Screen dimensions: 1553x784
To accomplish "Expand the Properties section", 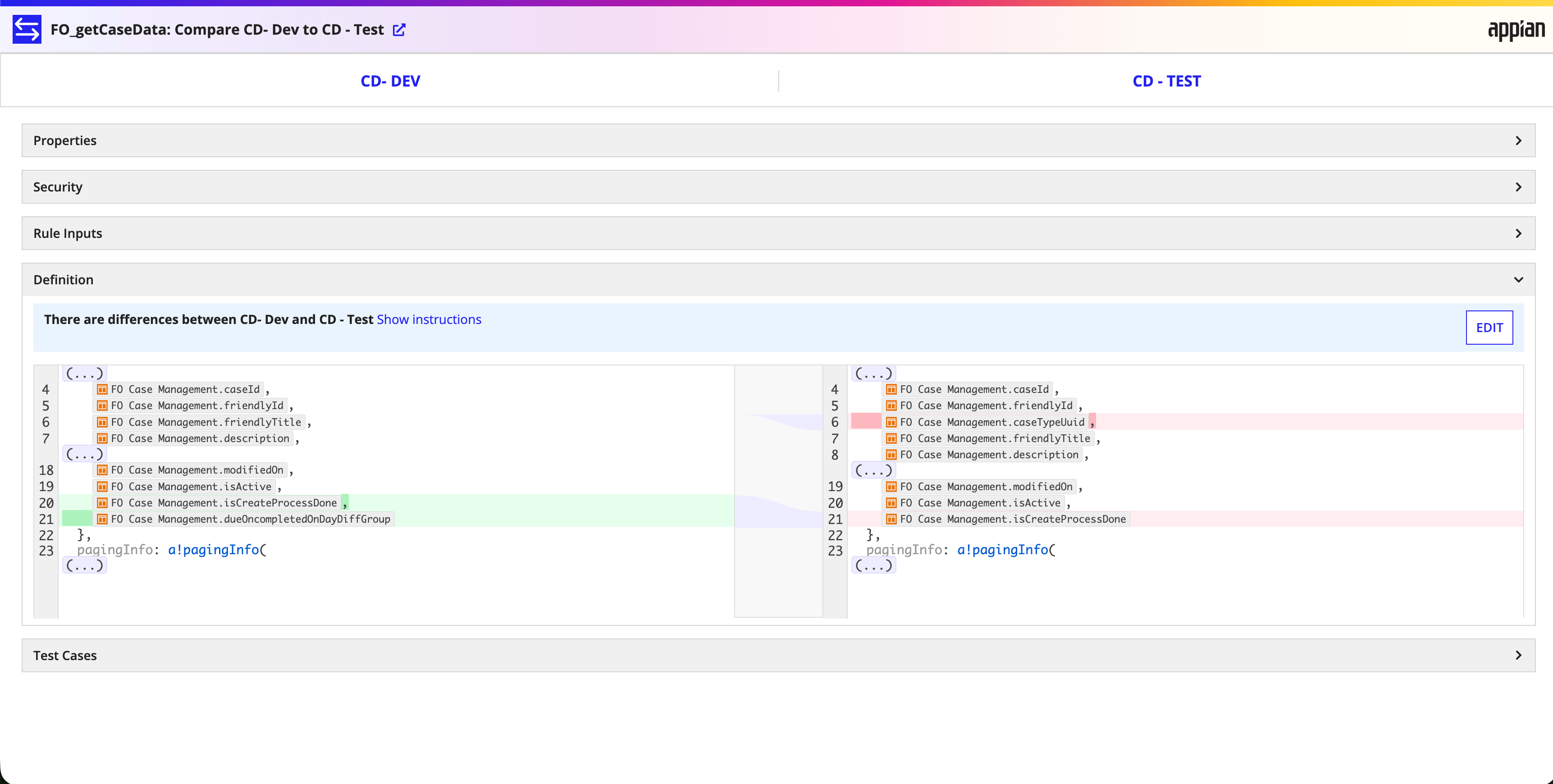I will [778, 141].
